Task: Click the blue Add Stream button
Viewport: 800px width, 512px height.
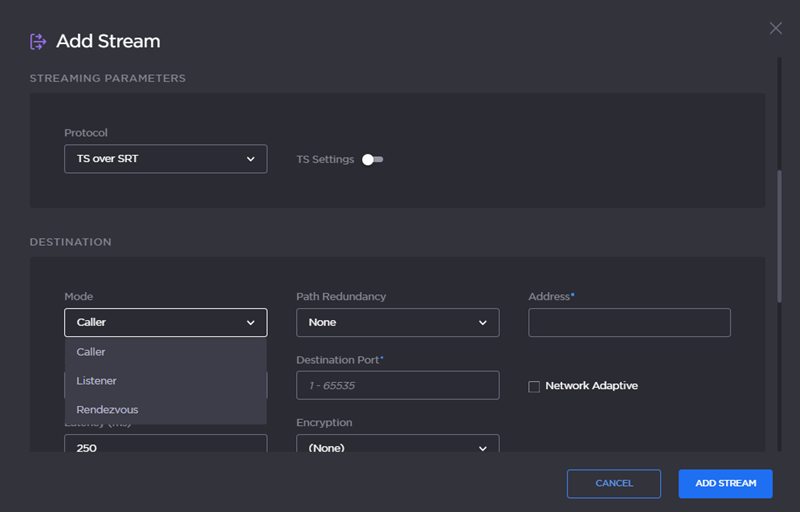Action: click(725, 484)
